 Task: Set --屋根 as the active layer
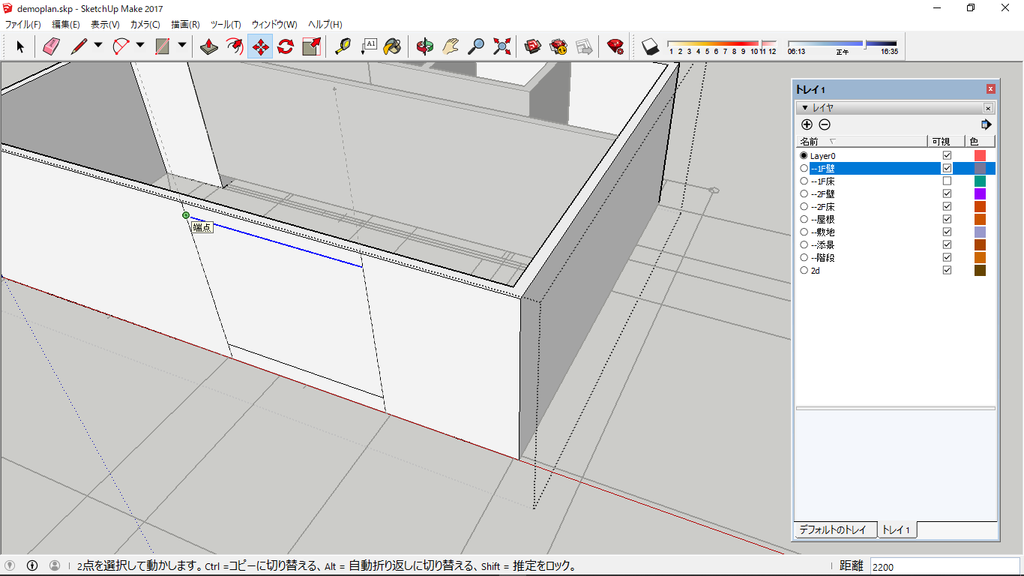(x=804, y=219)
